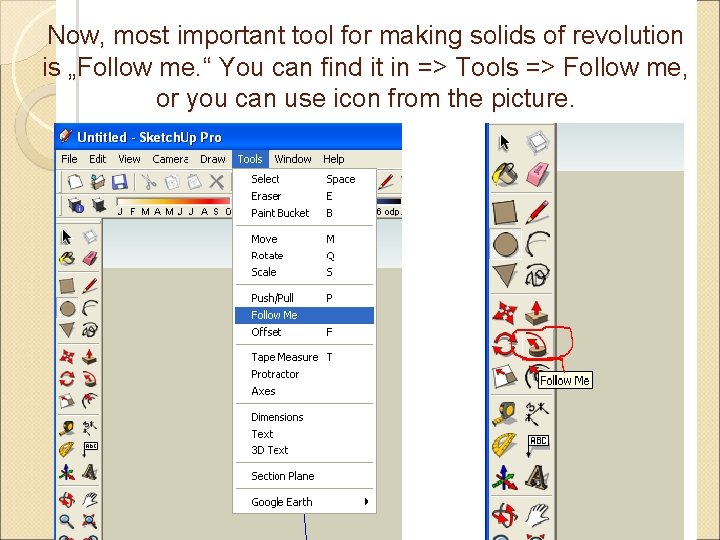Screen dimensions: 720x540
Task: Click the Follow Me icon in the enlarged tool palette
Action: (535, 345)
